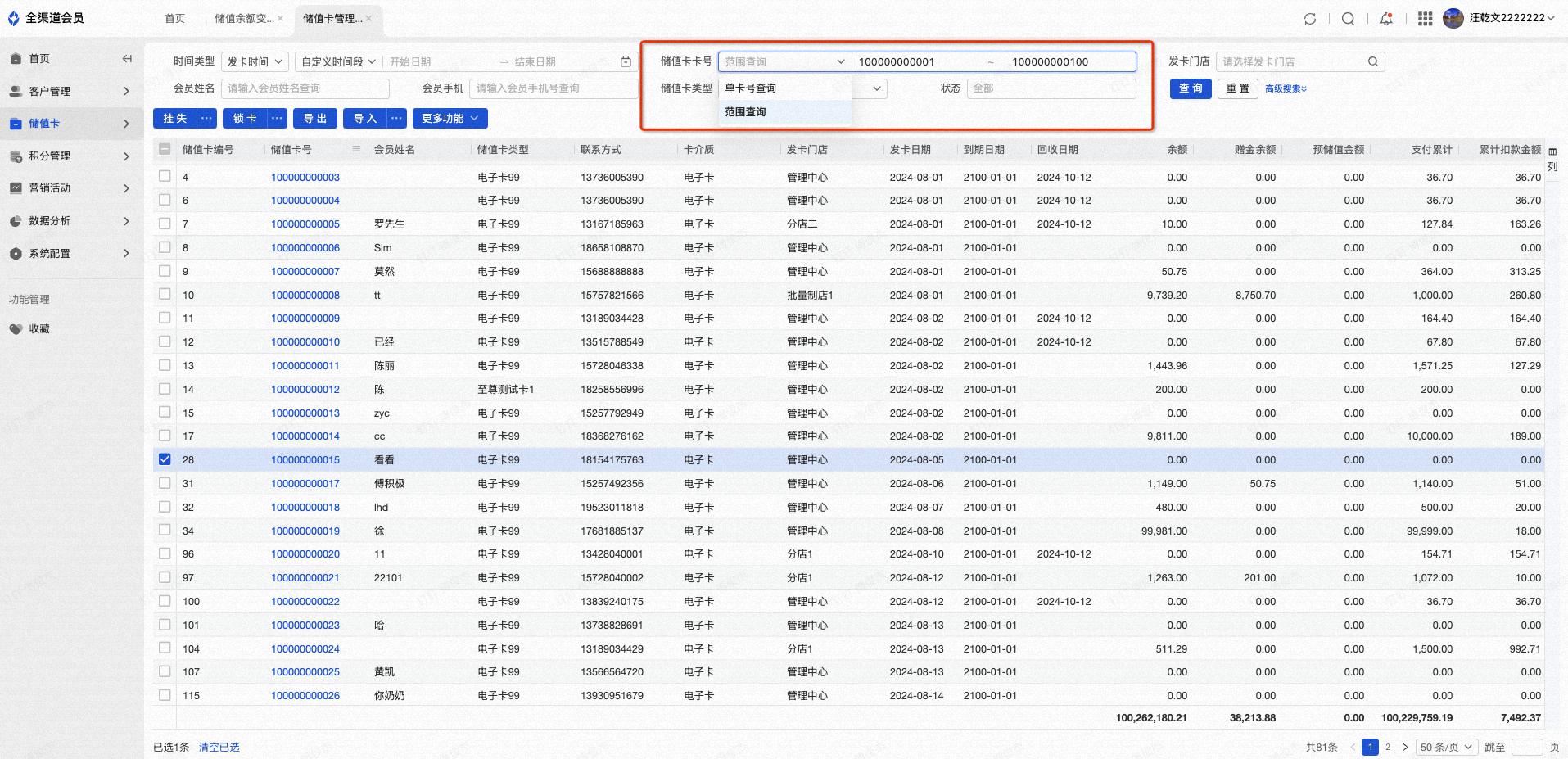This screenshot has height=759, width=1568.
Task: Go to next page arrow
Action: click(x=1405, y=748)
